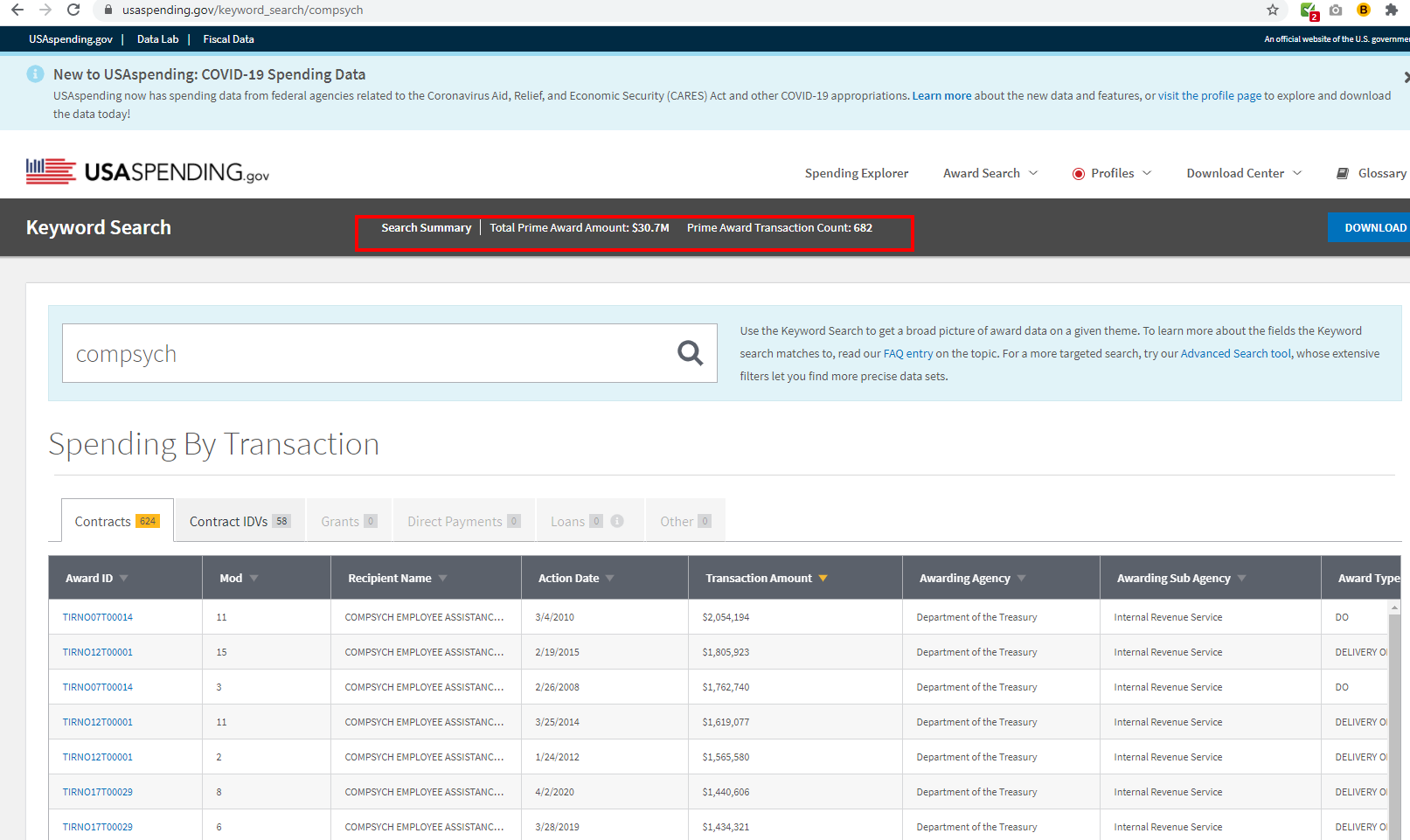This screenshot has height=840, width=1410.
Task: Click the Spending By Transaction heading
Action: (214, 444)
